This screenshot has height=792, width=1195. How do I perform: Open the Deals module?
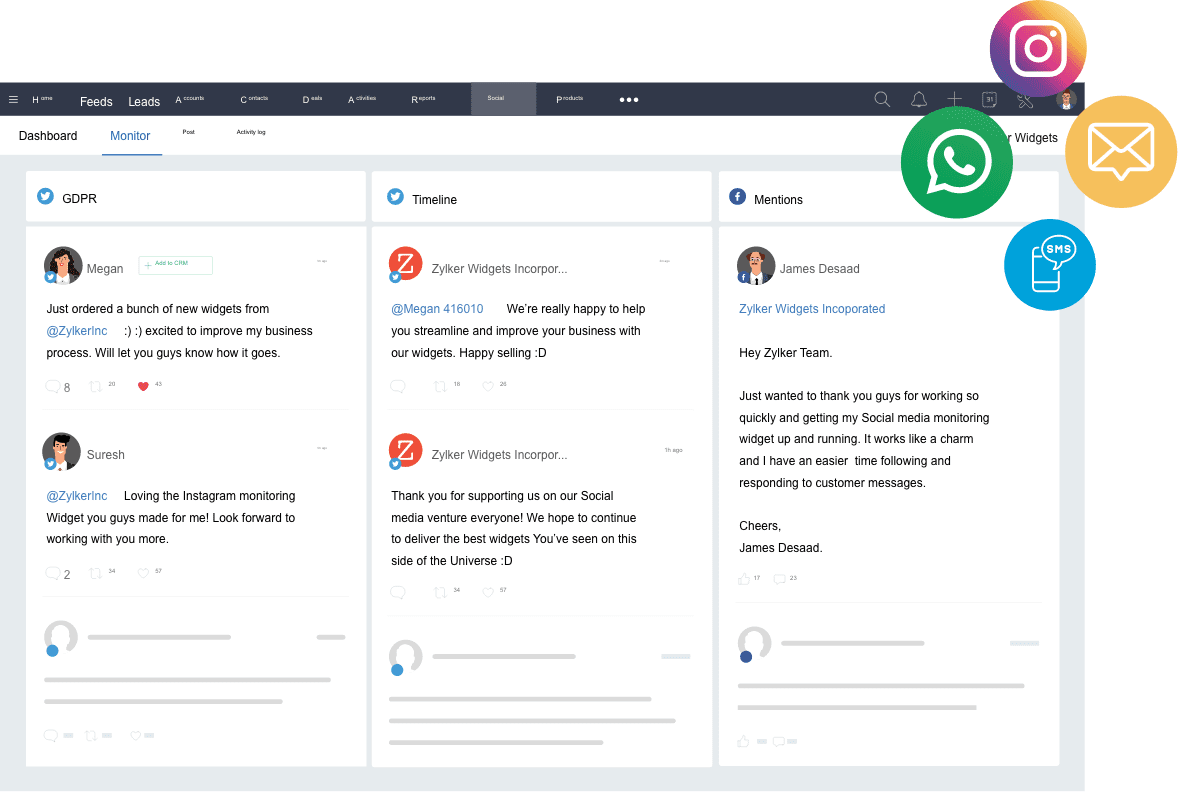[x=312, y=99]
